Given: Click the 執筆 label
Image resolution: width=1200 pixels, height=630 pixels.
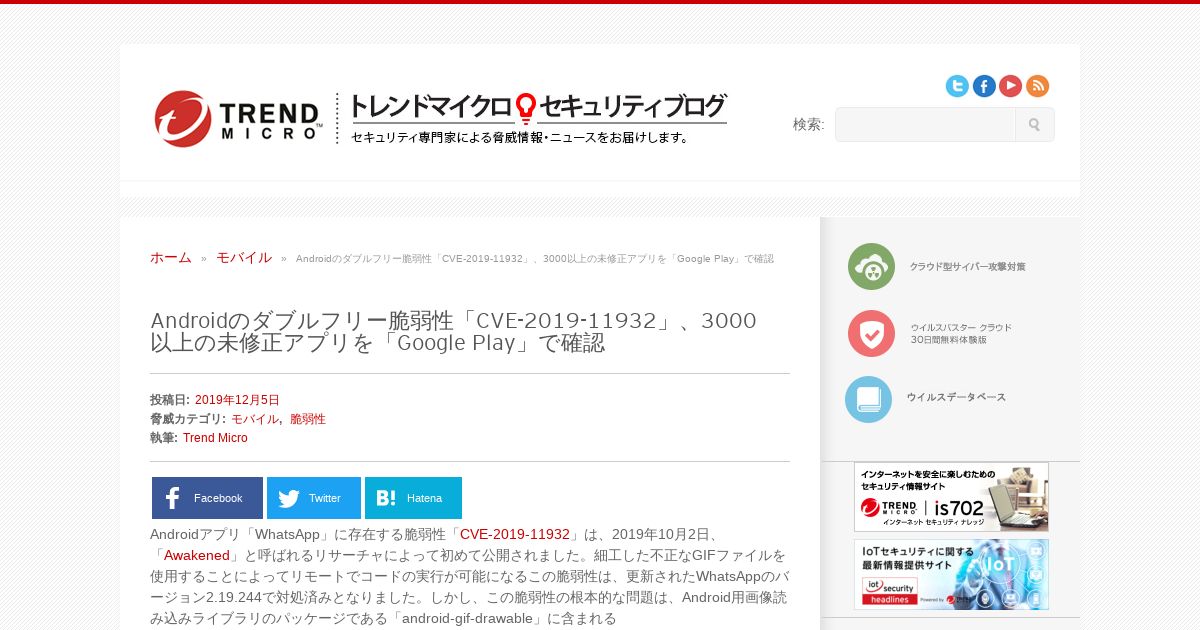Looking at the screenshot, I should (x=164, y=438).
